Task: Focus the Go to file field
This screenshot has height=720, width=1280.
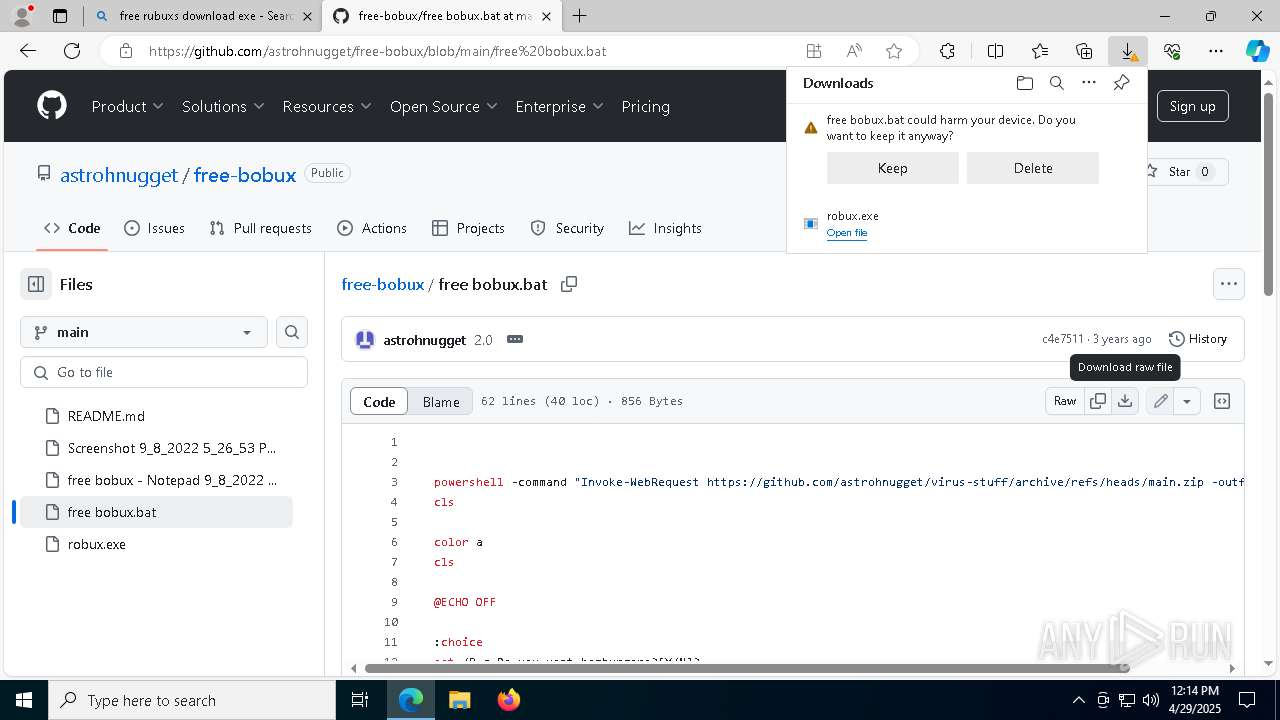Action: click(x=164, y=372)
